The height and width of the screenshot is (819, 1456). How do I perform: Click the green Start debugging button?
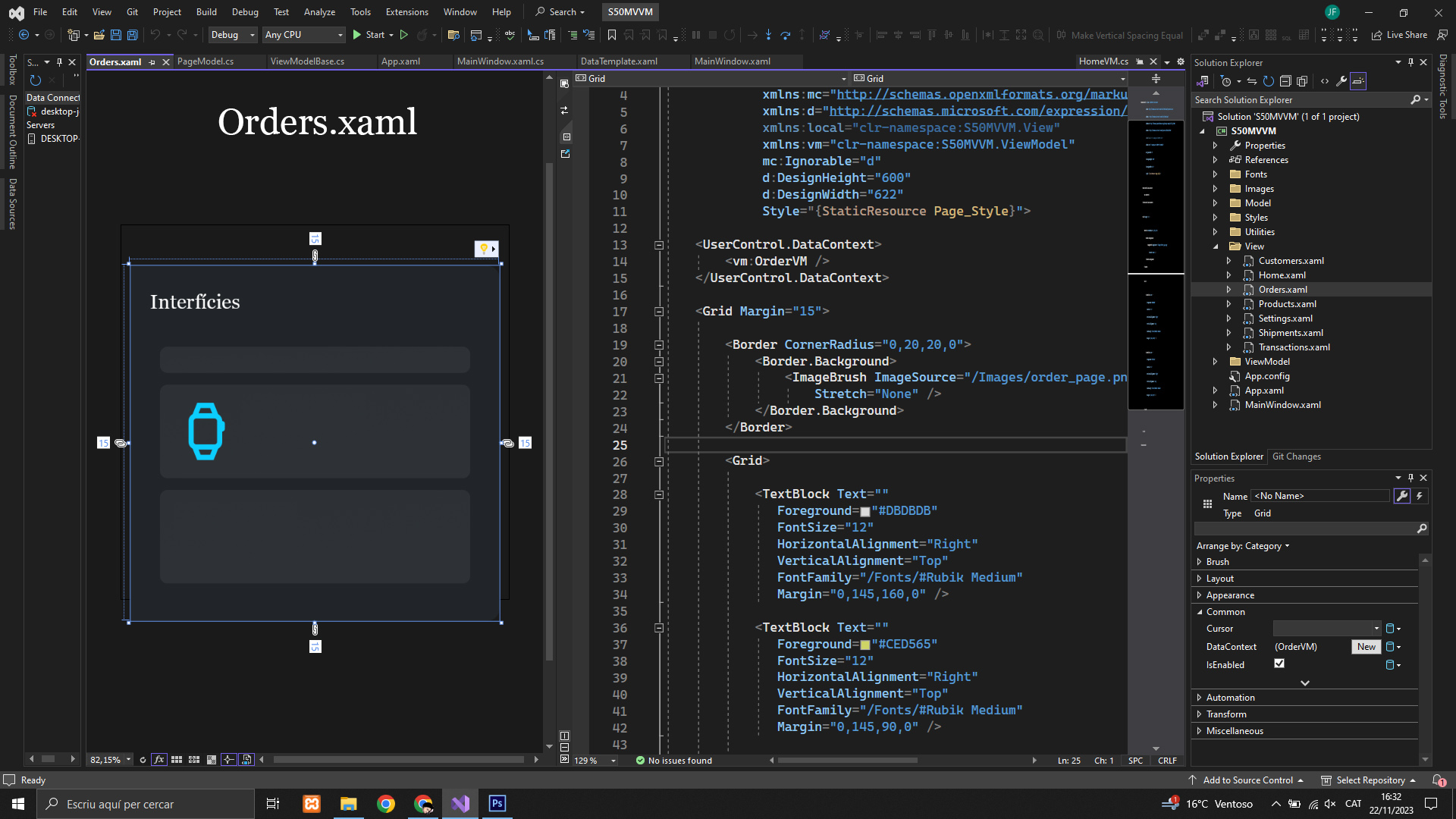(x=357, y=35)
